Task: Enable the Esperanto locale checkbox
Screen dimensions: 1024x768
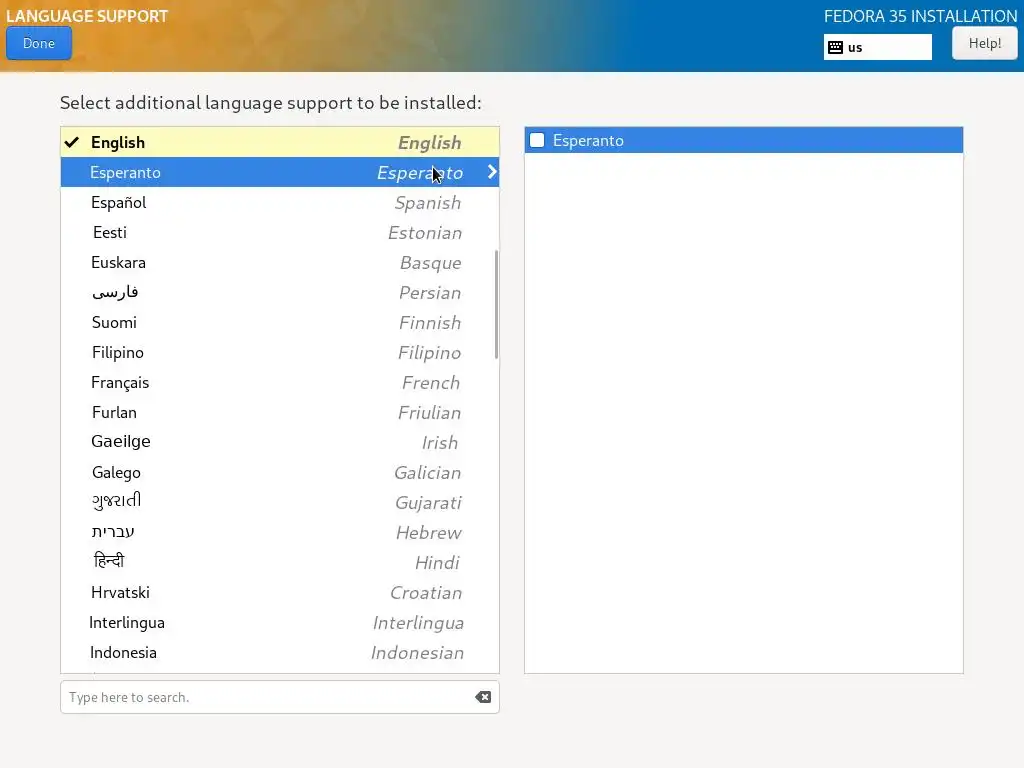Action: [x=537, y=140]
